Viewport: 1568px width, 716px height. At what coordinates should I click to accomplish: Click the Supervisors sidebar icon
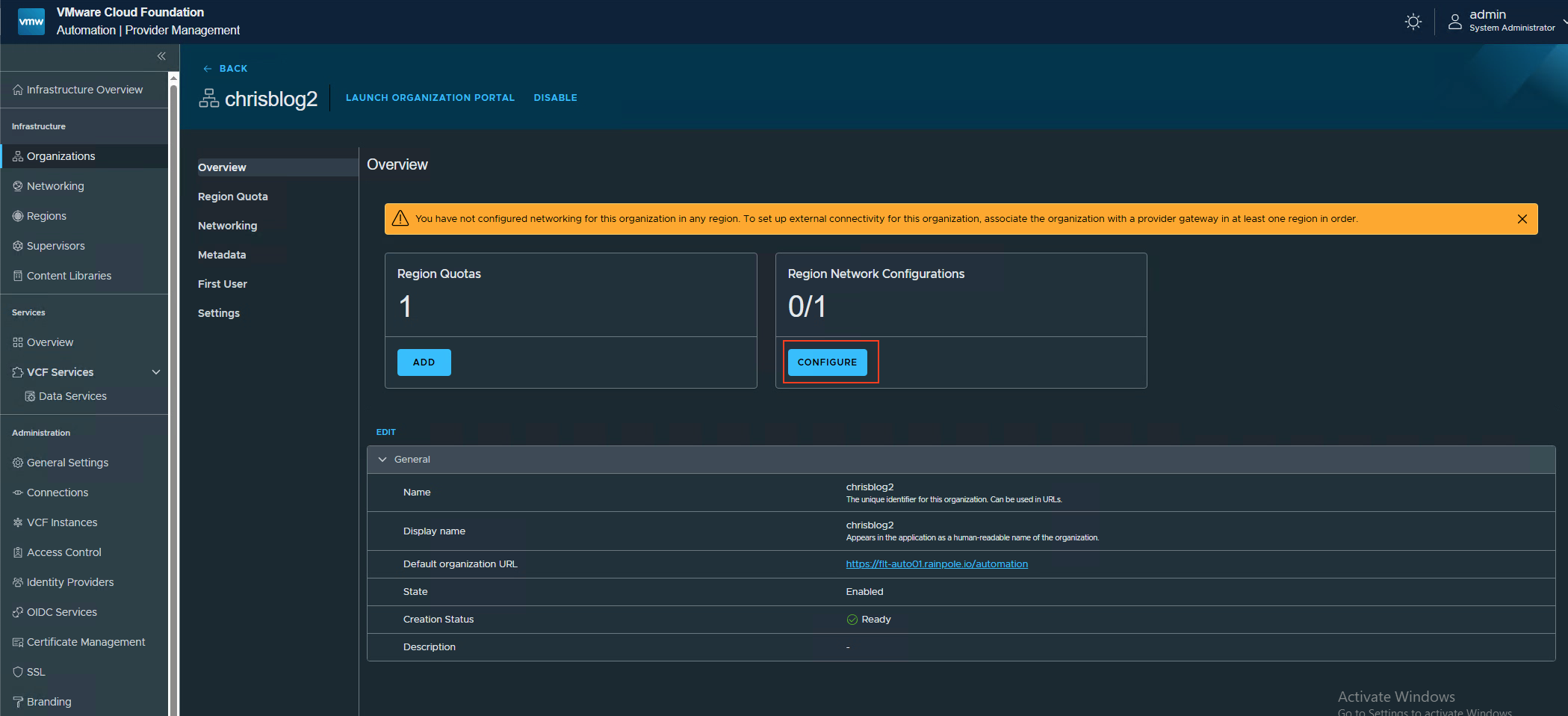[18, 246]
